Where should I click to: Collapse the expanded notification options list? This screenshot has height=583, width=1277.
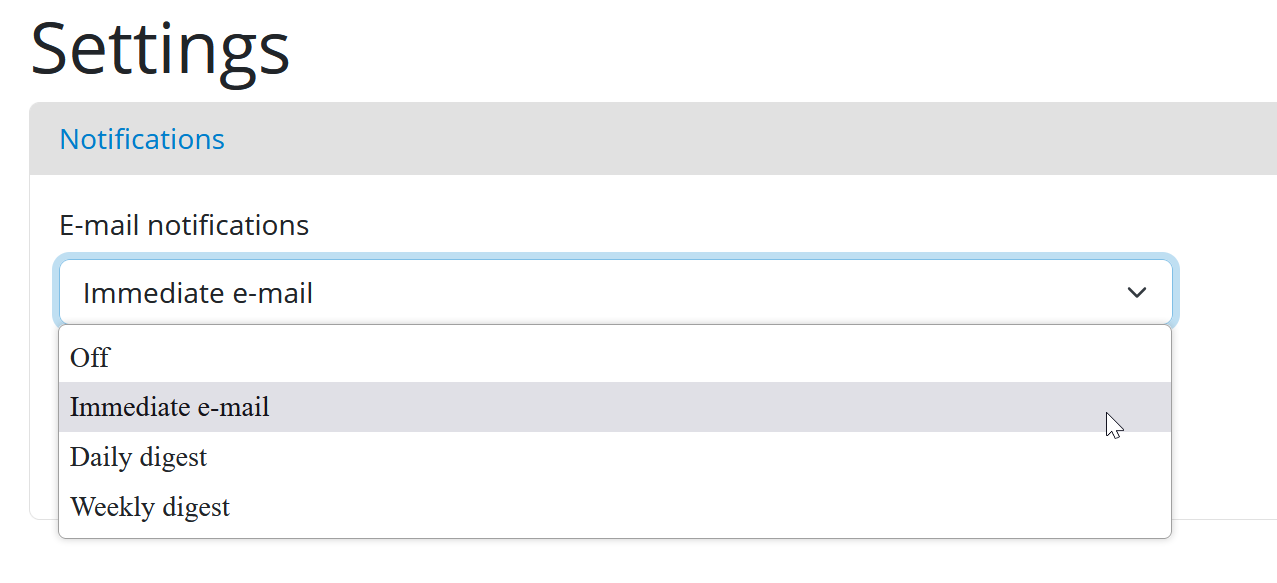point(1136,292)
